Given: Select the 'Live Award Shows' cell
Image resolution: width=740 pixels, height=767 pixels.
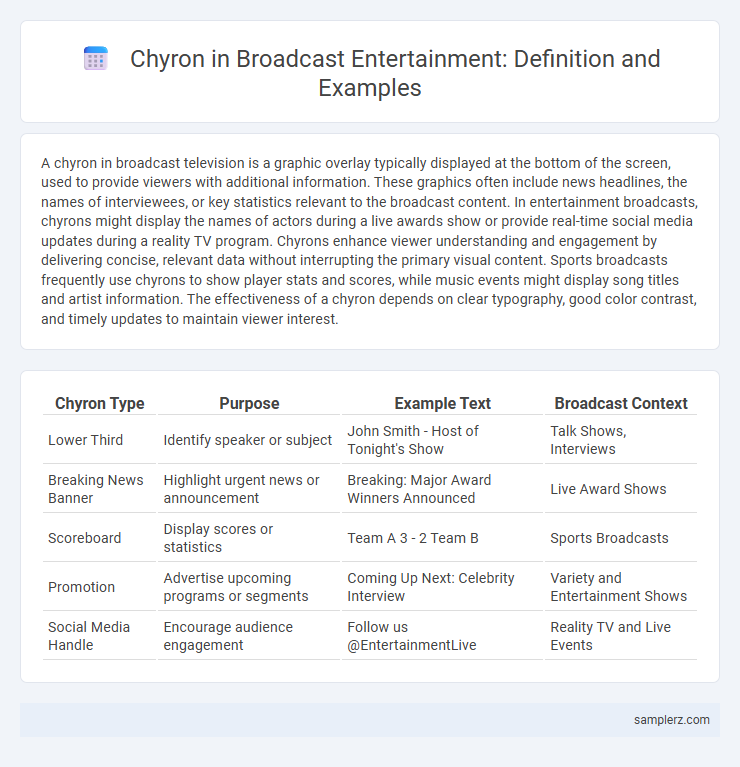Looking at the screenshot, I should coord(621,489).
